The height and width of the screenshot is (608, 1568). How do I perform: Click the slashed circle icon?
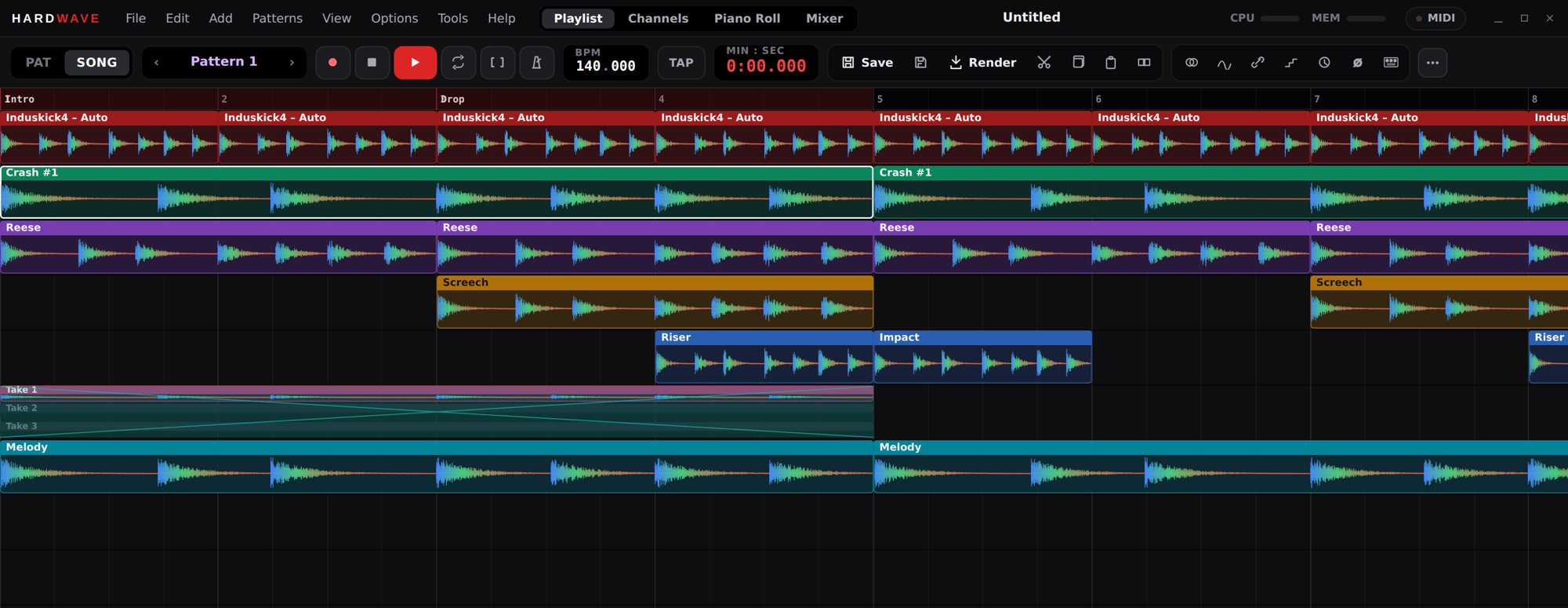(x=1358, y=63)
